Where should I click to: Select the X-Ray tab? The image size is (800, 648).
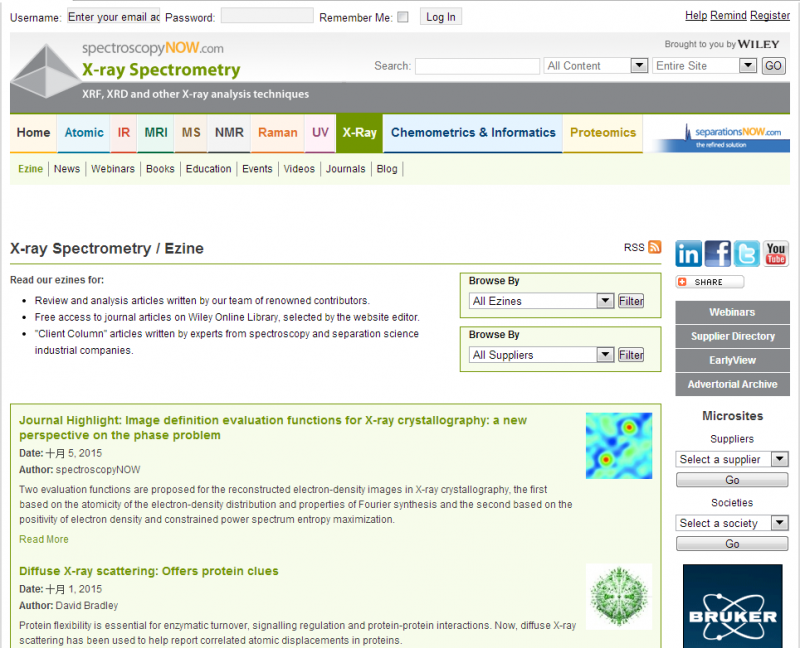(x=359, y=133)
